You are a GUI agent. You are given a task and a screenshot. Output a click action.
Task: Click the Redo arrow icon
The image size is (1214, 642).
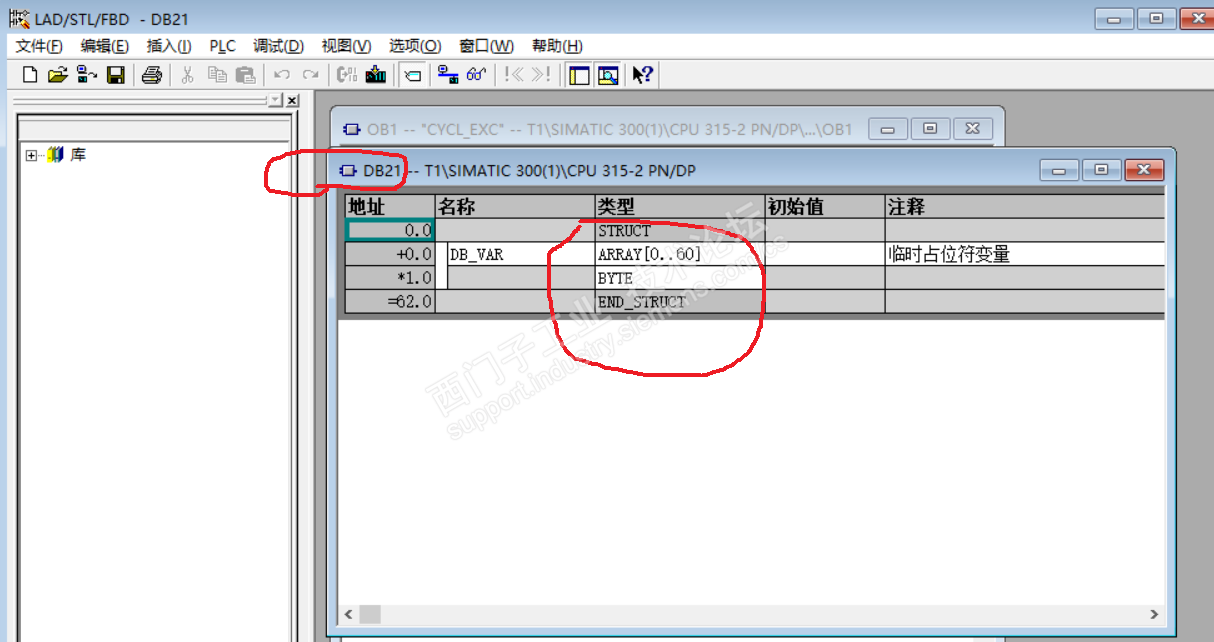click(310, 75)
